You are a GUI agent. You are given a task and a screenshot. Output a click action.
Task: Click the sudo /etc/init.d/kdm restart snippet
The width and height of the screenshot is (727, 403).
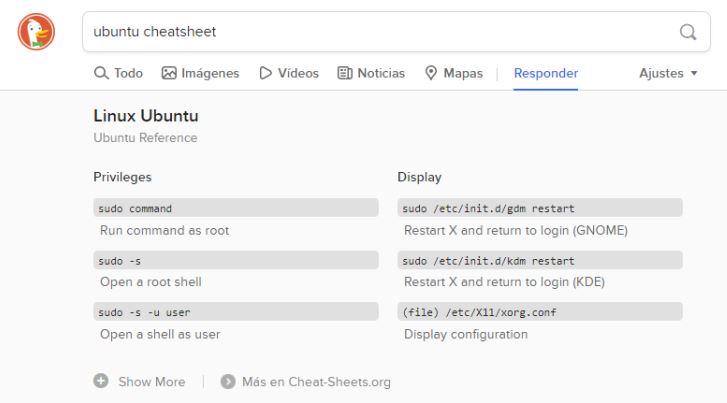539,260
